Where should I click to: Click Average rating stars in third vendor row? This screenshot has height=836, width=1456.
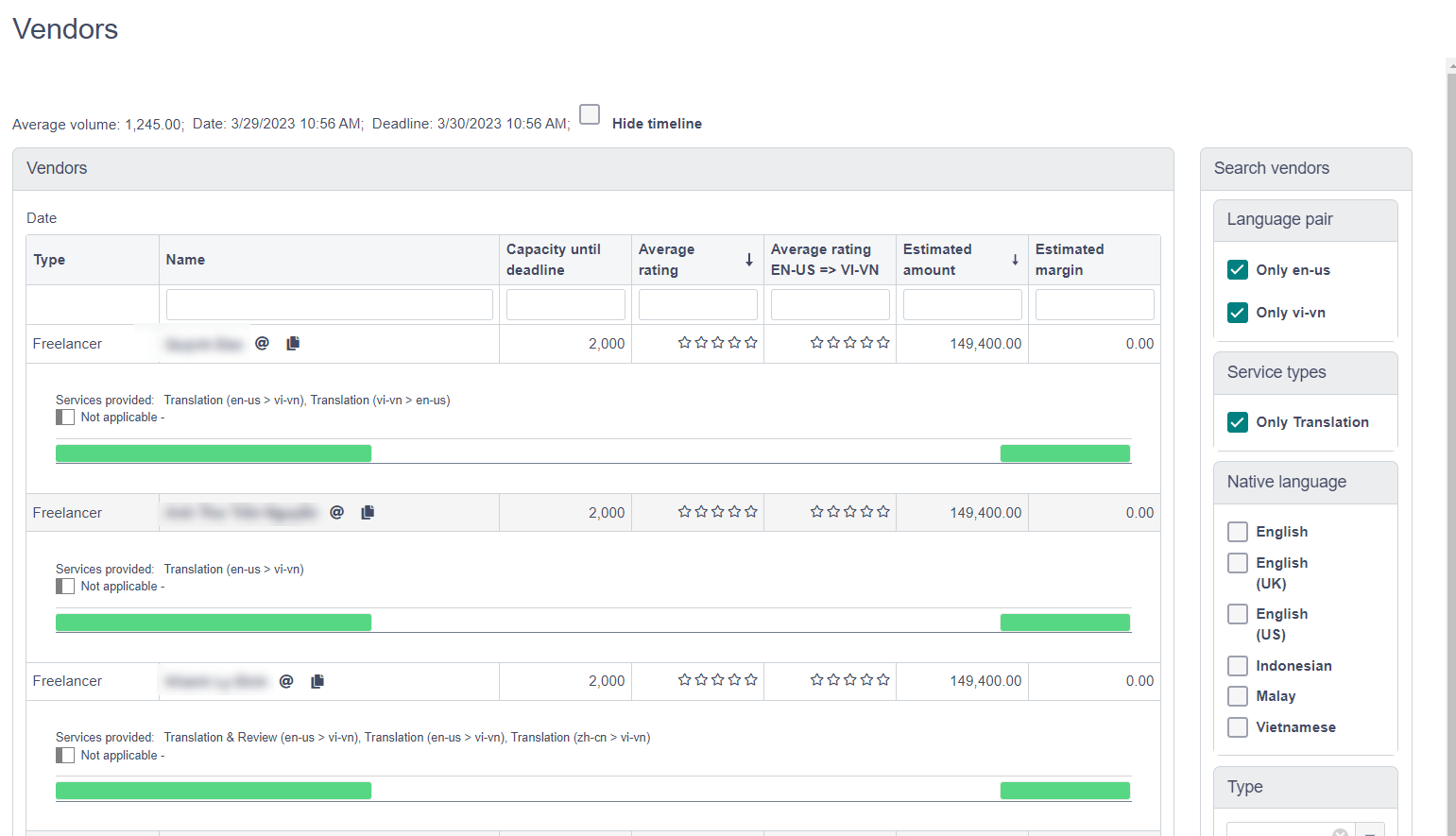pyautogui.click(x=718, y=680)
